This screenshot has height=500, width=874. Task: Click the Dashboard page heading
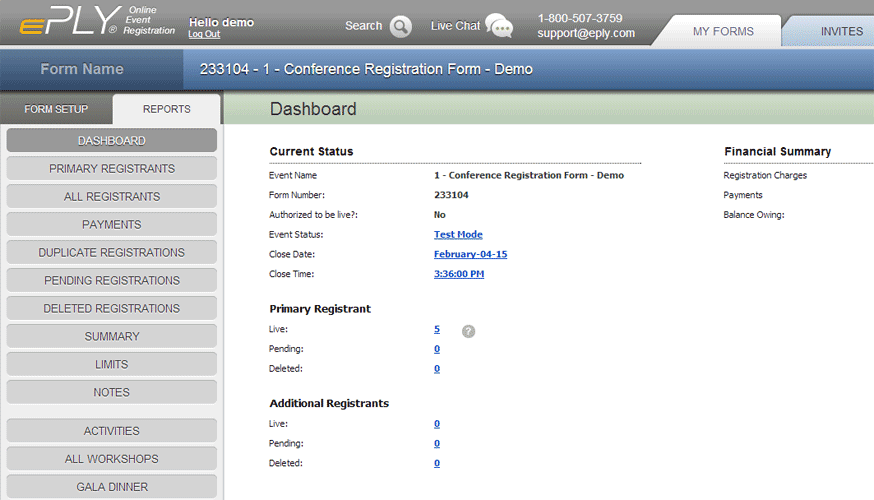[x=313, y=109]
